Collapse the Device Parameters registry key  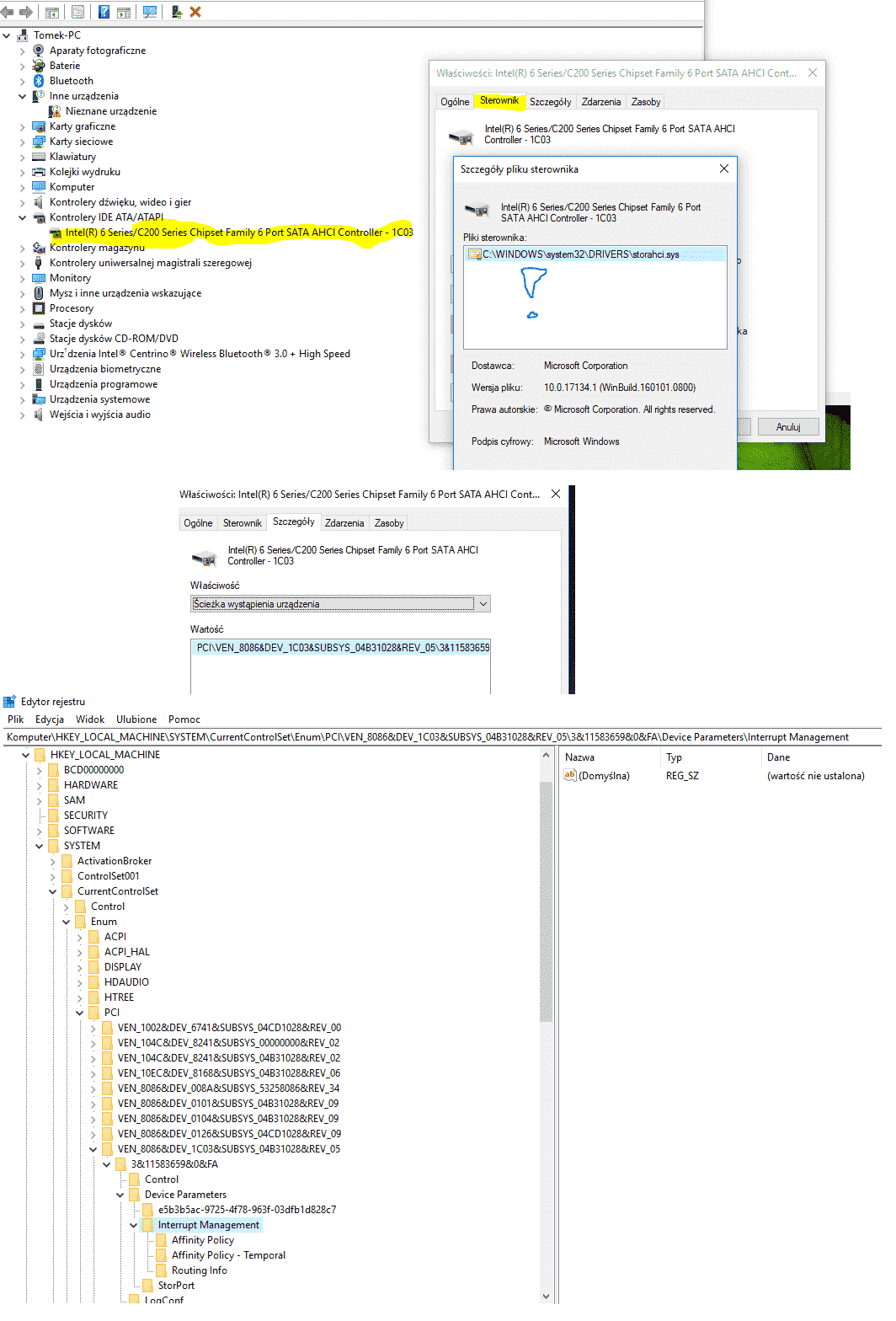pos(120,1195)
